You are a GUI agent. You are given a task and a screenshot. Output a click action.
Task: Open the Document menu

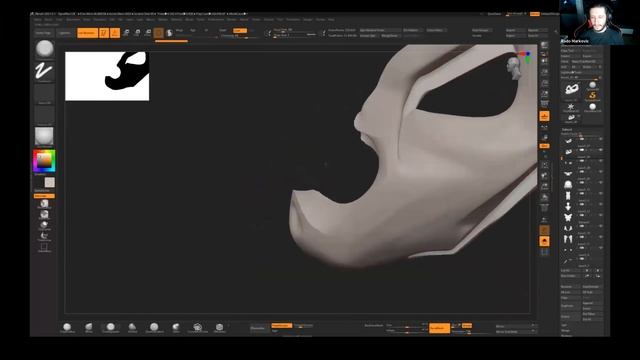73,19
